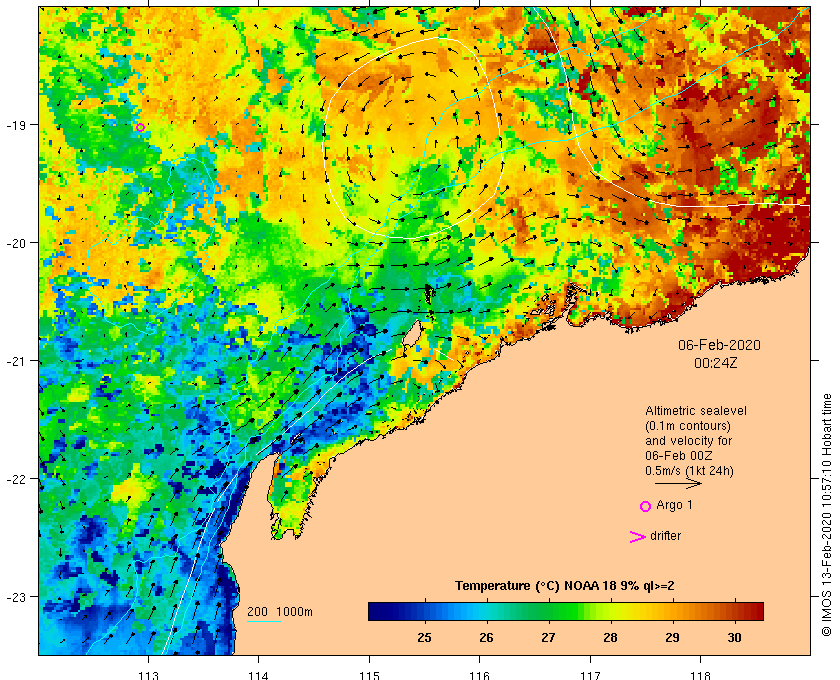Click the 'drifter' legend label
Viewport: 840px width, 680px height.
(x=665, y=536)
